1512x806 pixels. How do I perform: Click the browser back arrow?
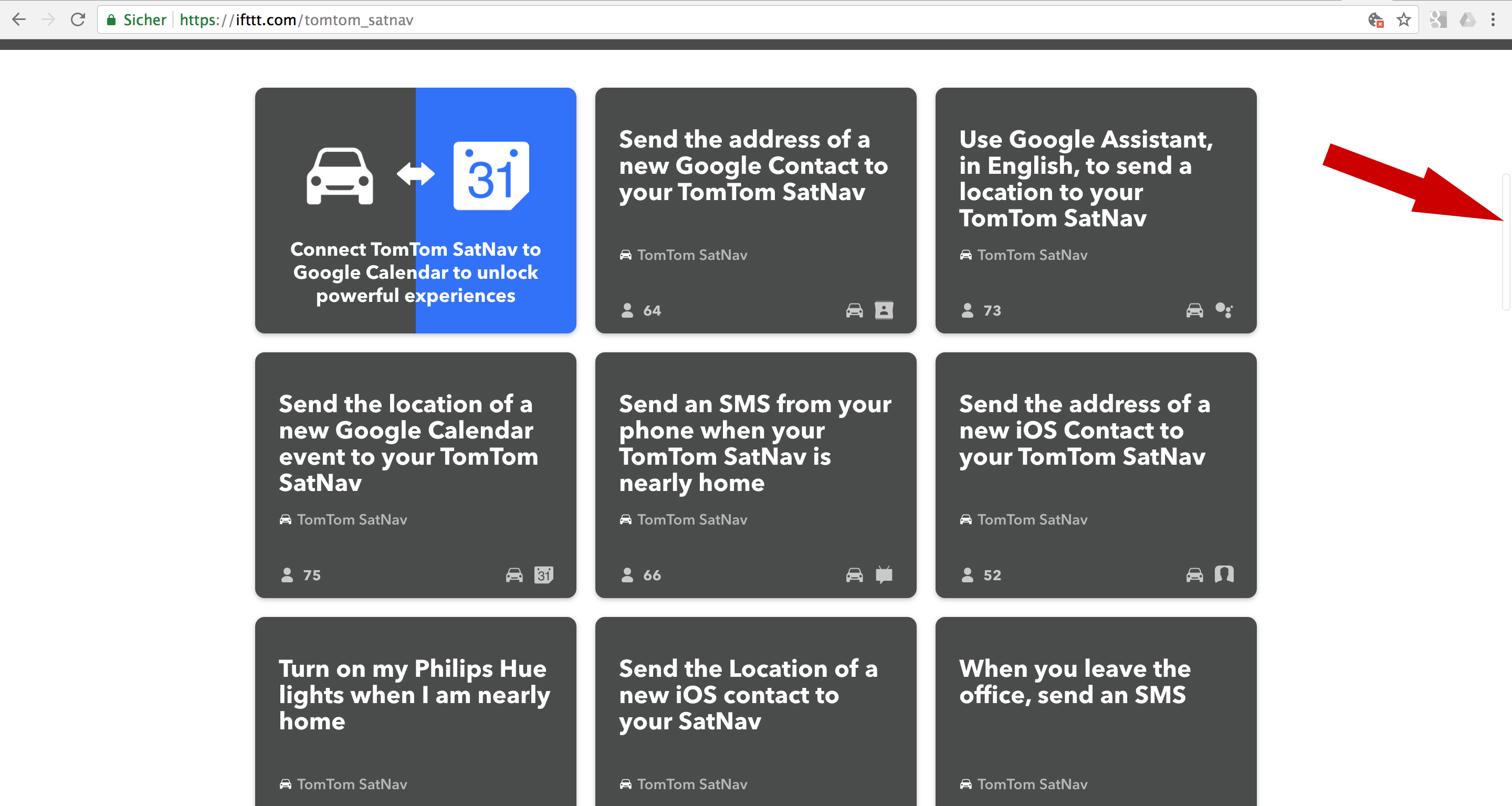point(19,20)
